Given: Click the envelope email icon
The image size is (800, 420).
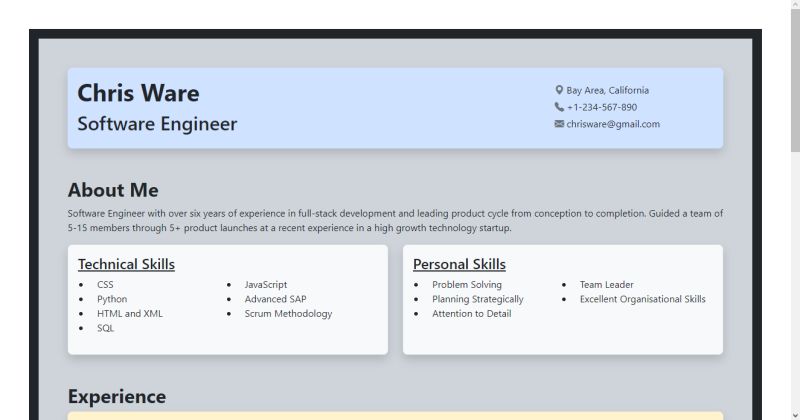Looking at the screenshot, I should point(559,124).
